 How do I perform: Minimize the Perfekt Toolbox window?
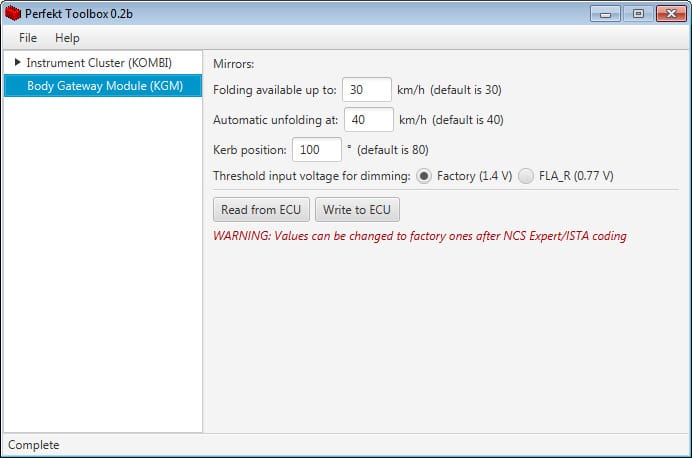(x=605, y=13)
